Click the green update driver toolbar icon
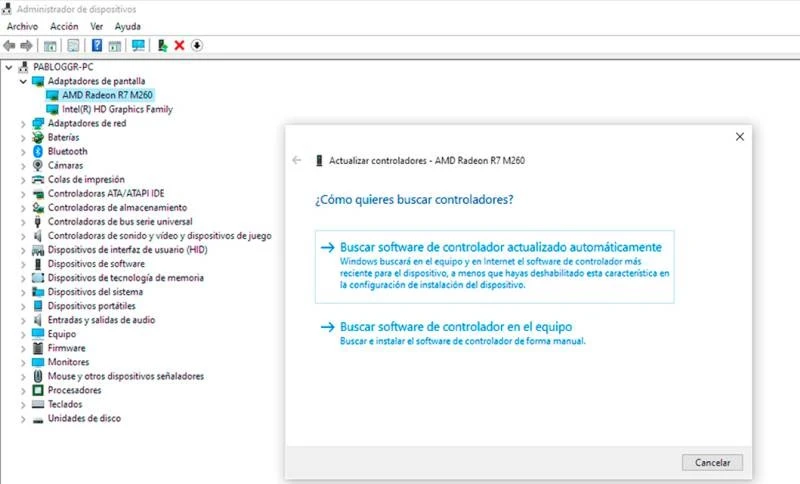 [162, 45]
